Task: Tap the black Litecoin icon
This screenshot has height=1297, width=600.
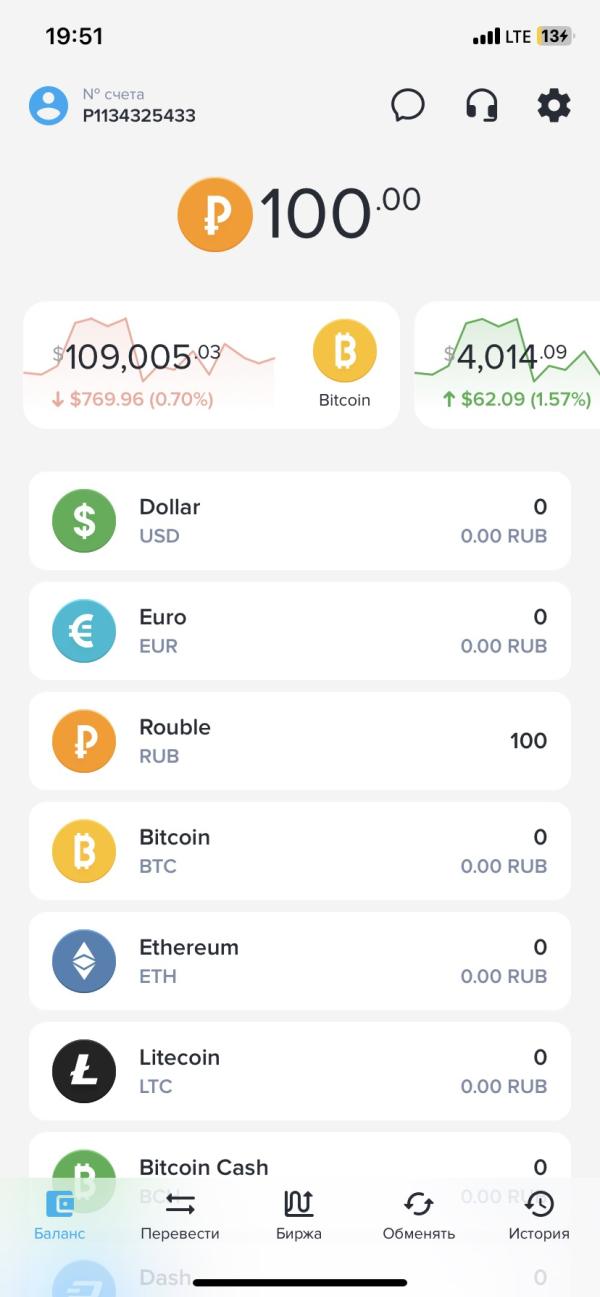Action: point(84,1071)
